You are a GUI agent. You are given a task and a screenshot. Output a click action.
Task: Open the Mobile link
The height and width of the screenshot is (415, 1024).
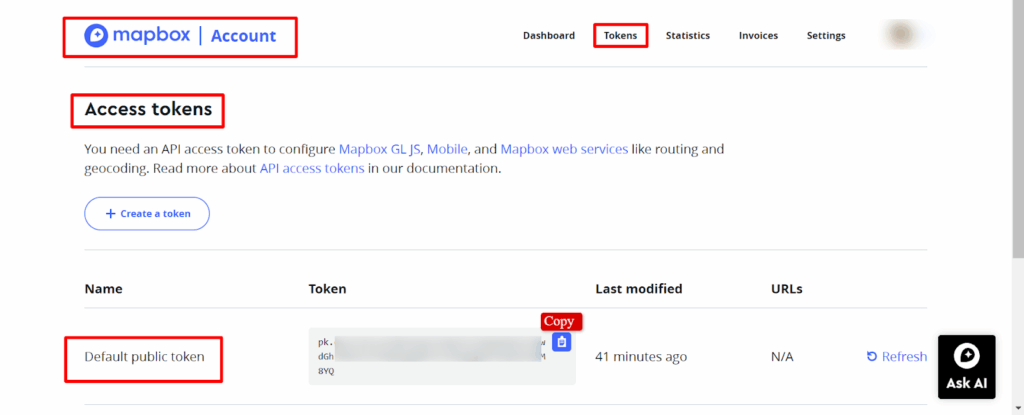[448, 149]
